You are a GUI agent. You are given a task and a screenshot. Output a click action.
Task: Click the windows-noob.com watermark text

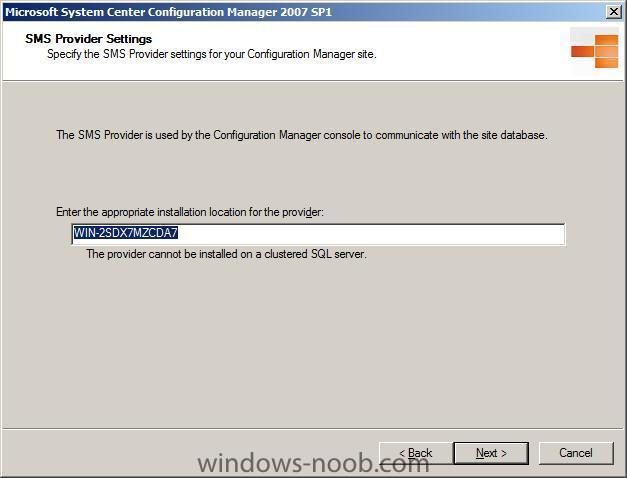313,464
